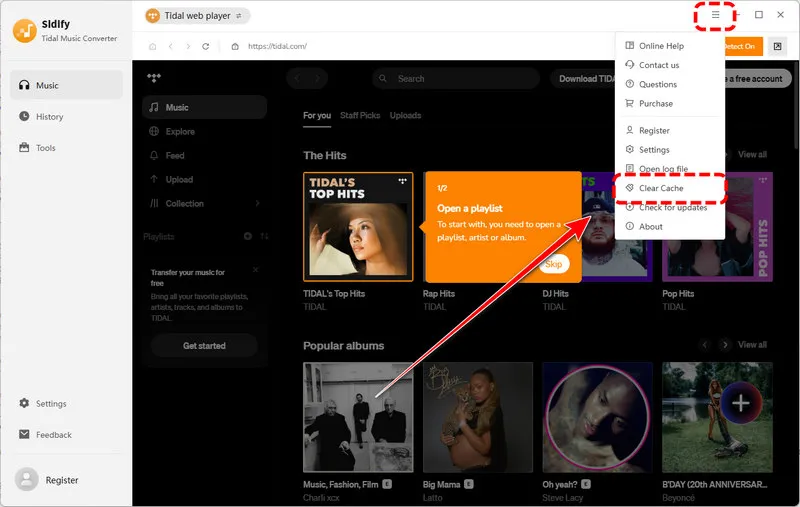Click the tidal.com address field
The image size is (800, 507).
point(277,46)
